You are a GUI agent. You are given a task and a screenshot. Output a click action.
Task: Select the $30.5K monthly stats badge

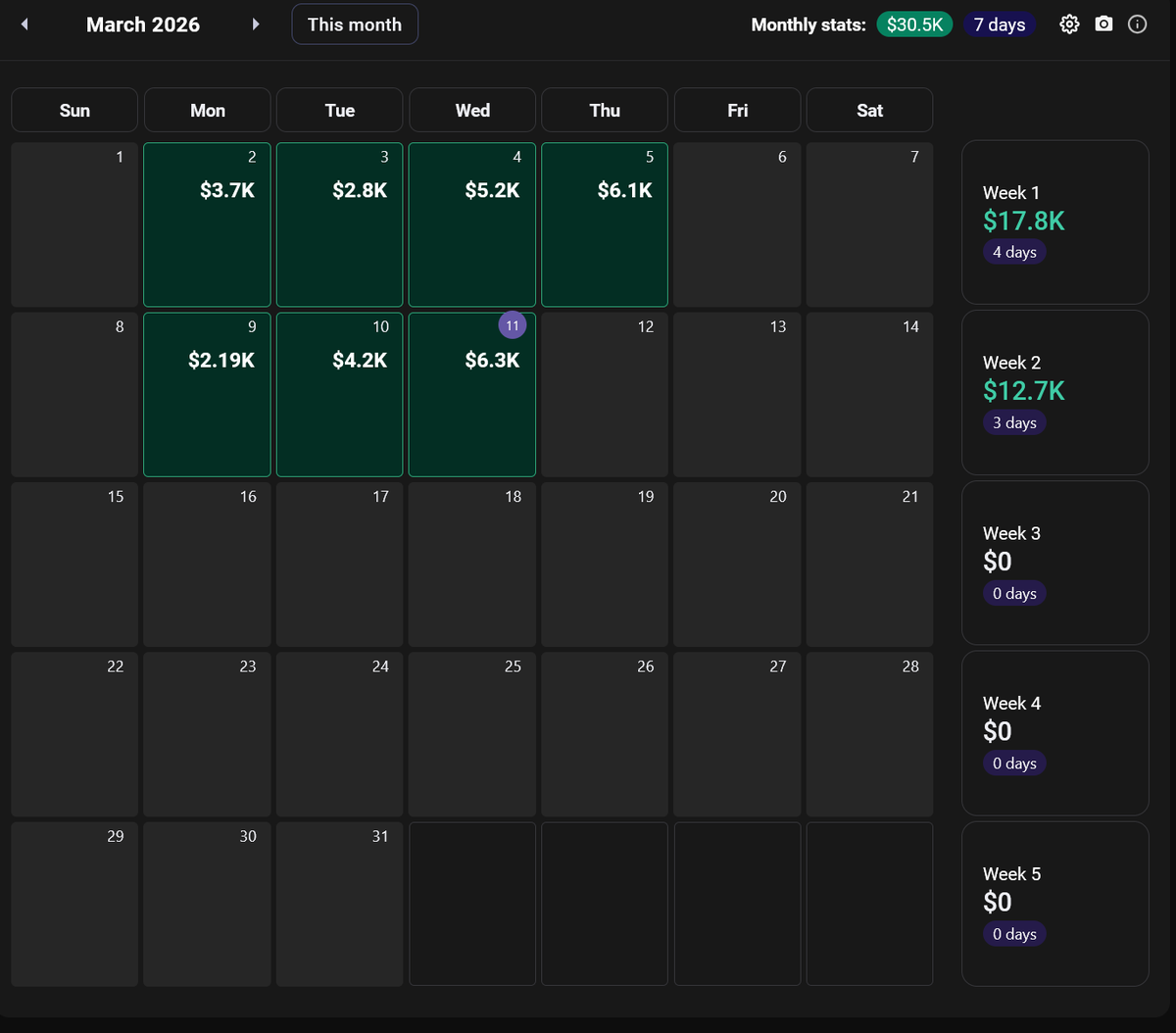[914, 25]
